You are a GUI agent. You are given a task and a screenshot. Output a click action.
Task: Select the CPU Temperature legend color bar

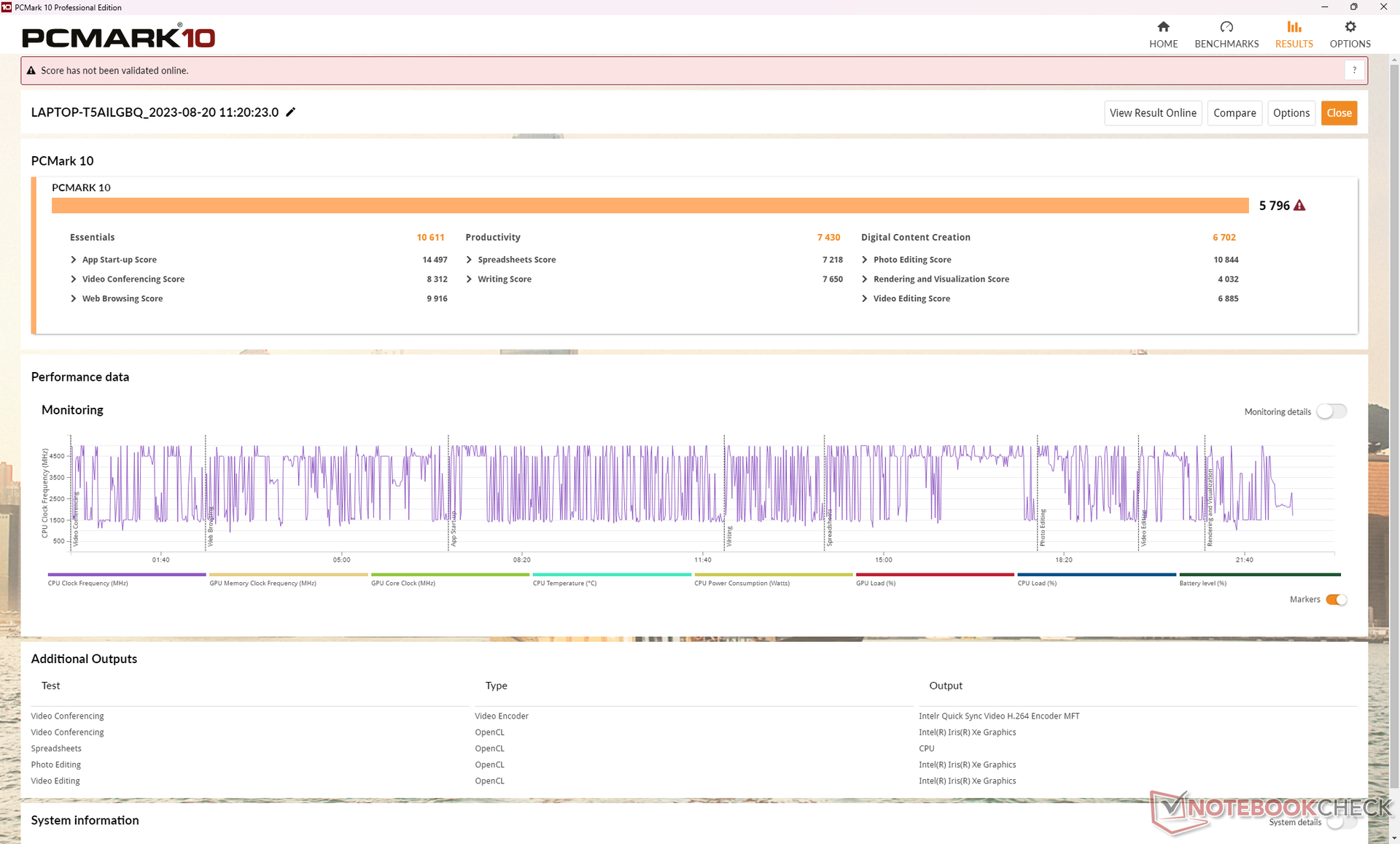point(611,575)
